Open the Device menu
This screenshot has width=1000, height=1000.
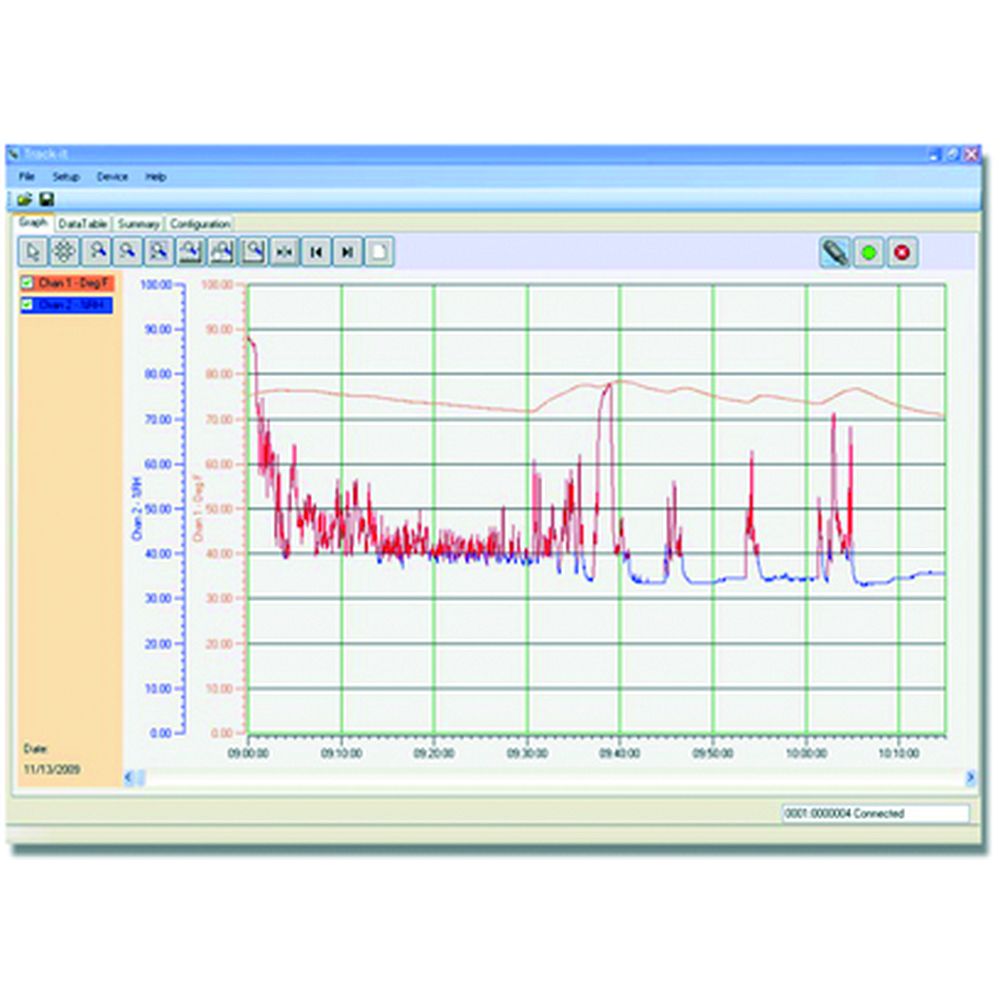coord(112,177)
